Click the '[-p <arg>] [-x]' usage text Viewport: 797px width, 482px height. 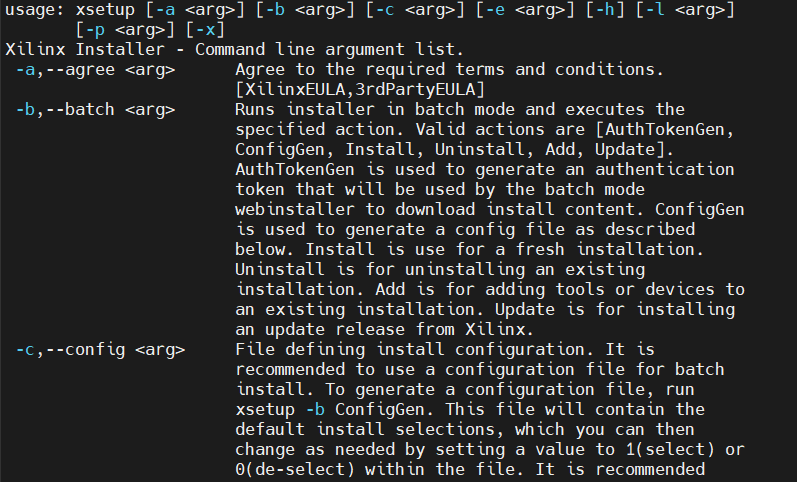click(150, 29)
